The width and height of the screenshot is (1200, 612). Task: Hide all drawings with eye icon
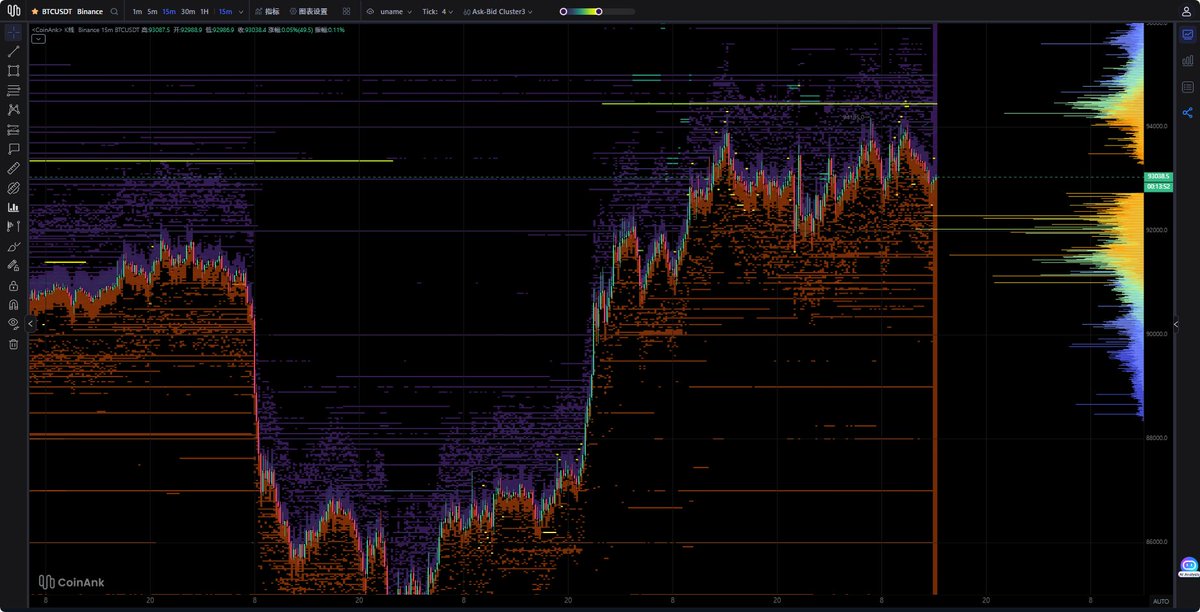point(14,324)
